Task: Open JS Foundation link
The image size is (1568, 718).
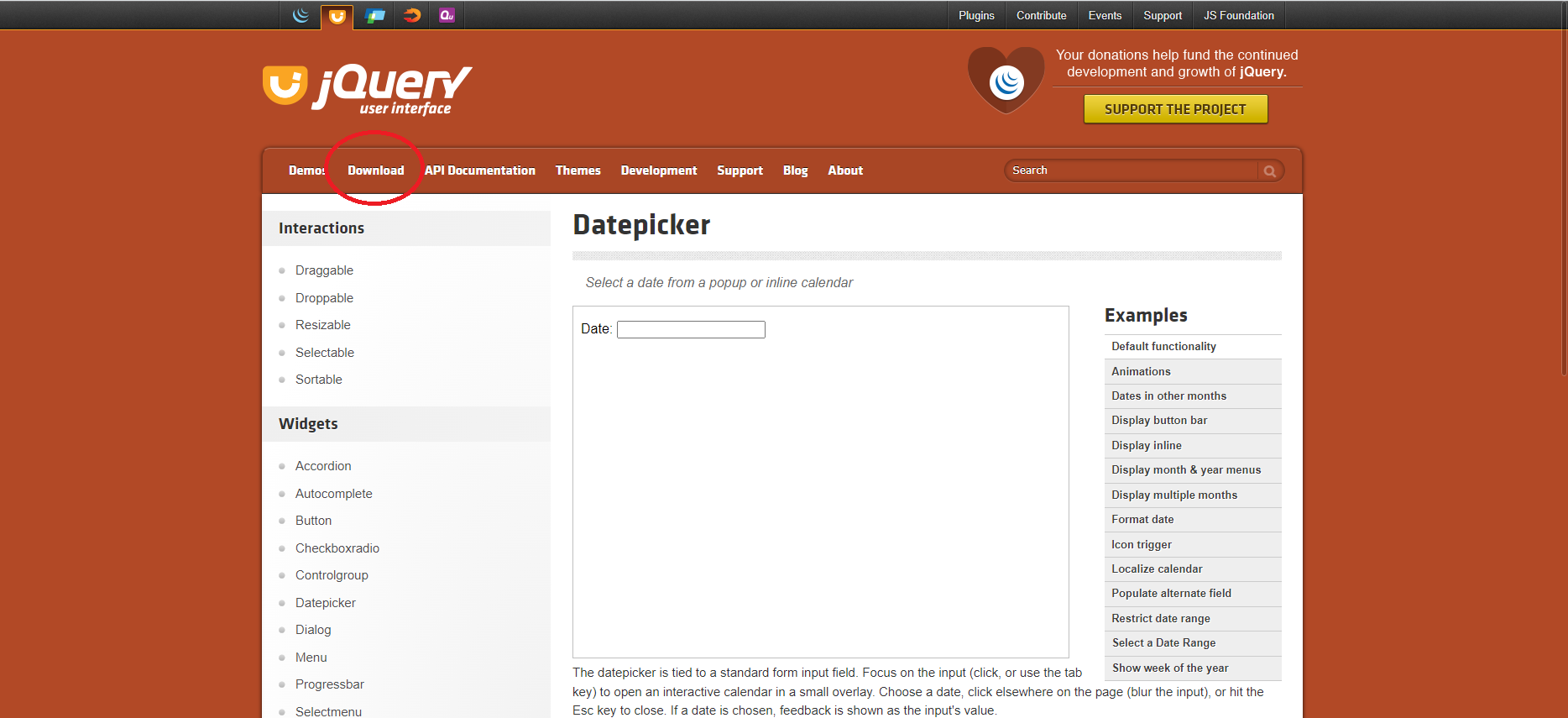Action: (x=1238, y=15)
